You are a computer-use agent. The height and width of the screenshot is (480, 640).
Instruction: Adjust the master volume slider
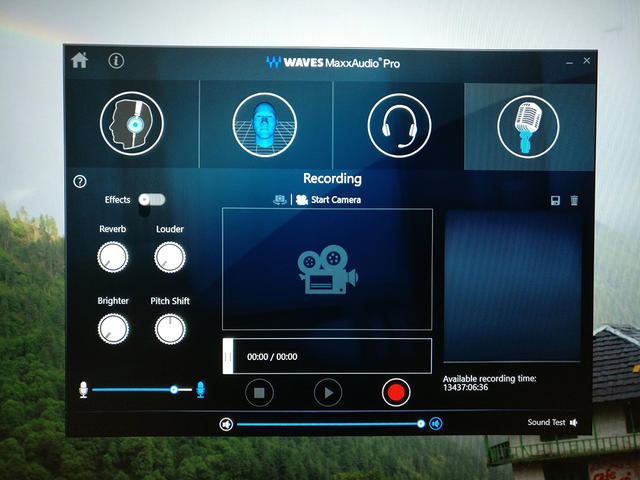[x=331, y=424]
